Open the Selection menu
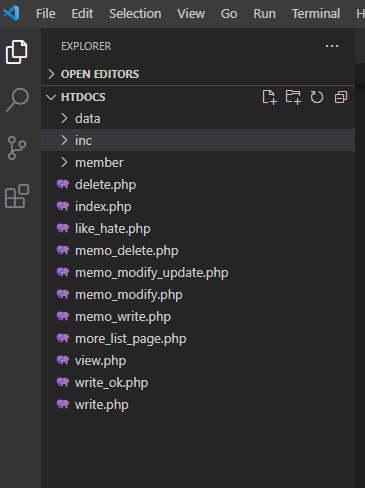Viewport: 365px width, 488px height. pos(135,14)
